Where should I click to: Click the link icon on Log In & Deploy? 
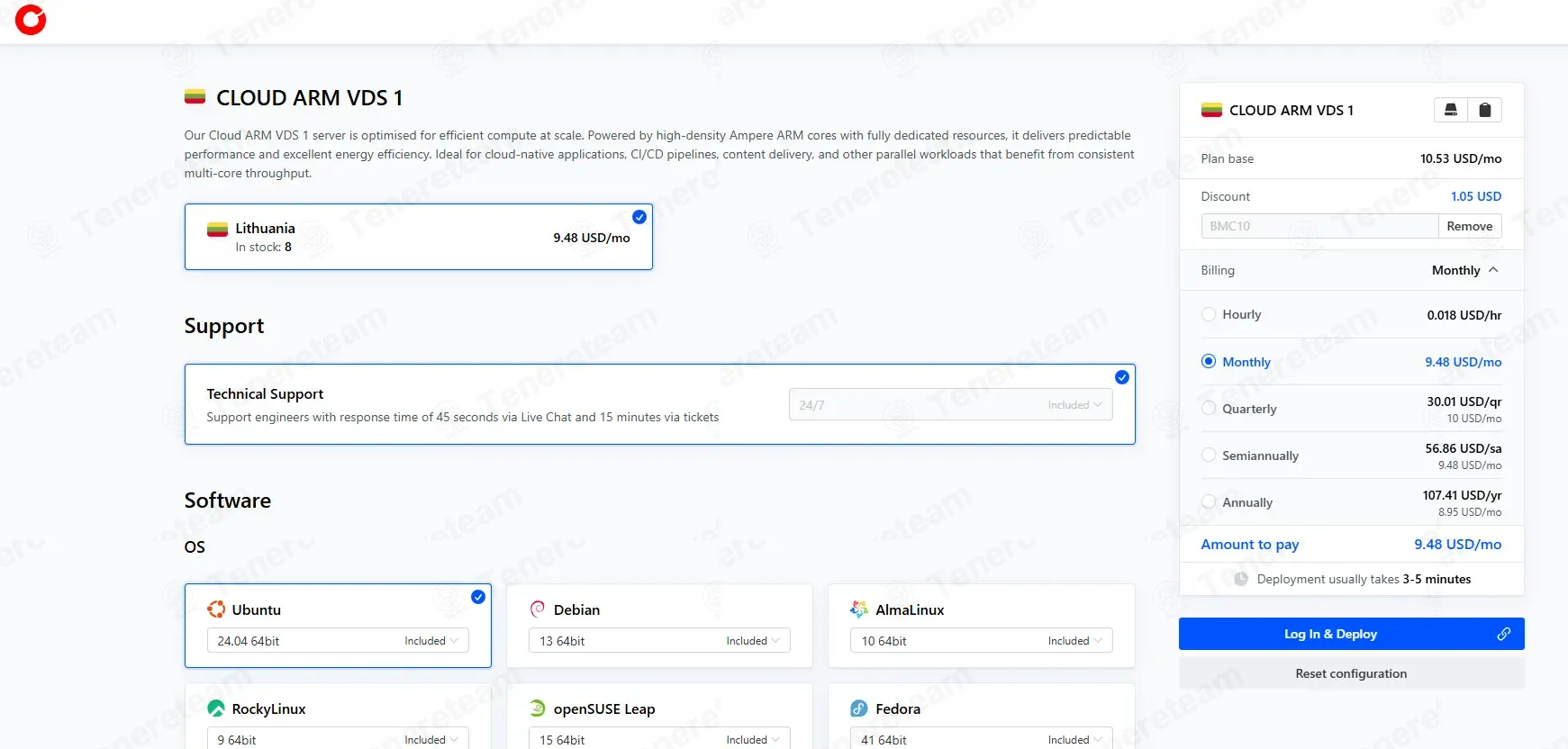(x=1504, y=634)
